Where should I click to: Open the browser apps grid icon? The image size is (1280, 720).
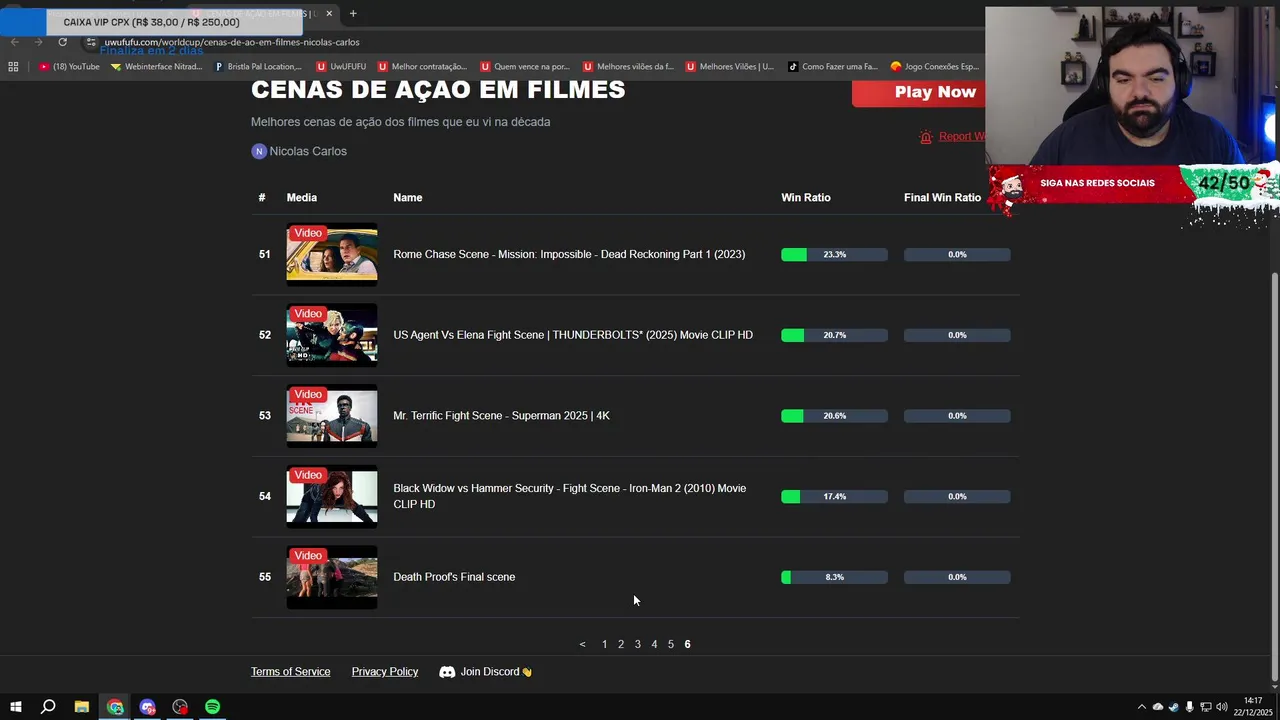[13, 67]
